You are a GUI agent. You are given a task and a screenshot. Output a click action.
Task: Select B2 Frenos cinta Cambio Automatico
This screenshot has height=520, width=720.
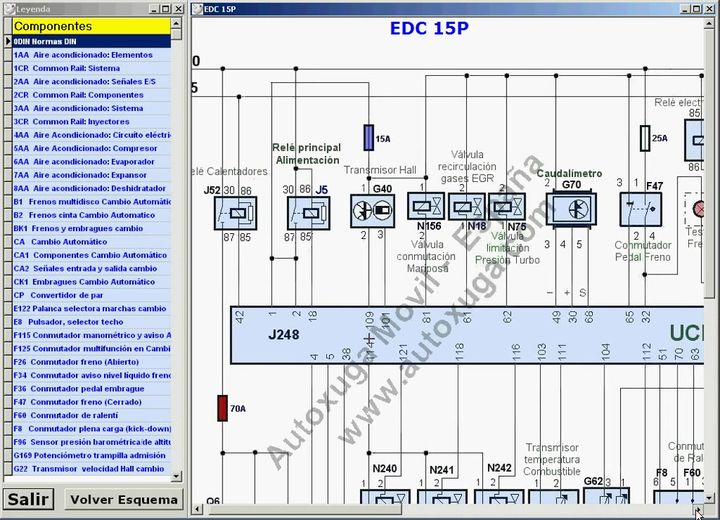click(92, 215)
